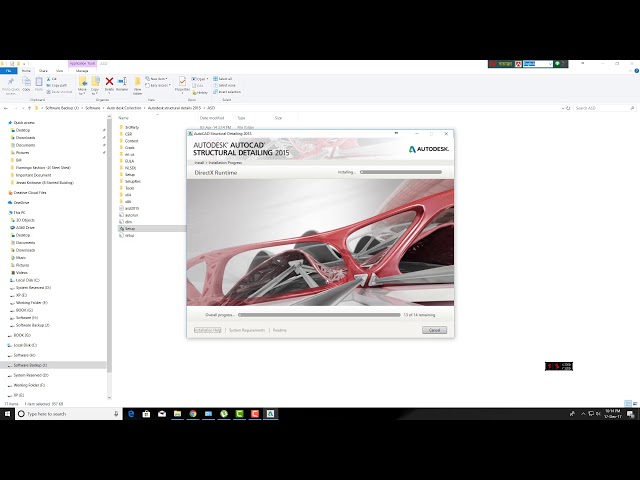The width and height of the screenshot is (640, 480).
Task: Click the Up one level arrow
Action: [29, 108]
